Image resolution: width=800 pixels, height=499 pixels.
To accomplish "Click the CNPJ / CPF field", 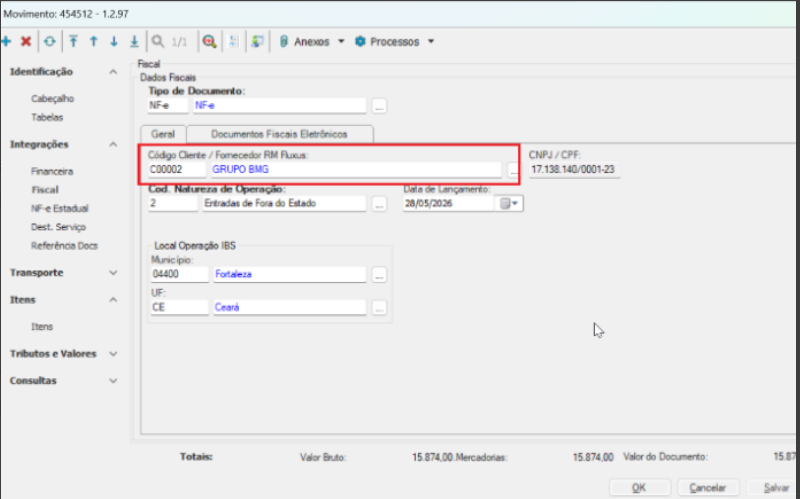I will point(574,169).
